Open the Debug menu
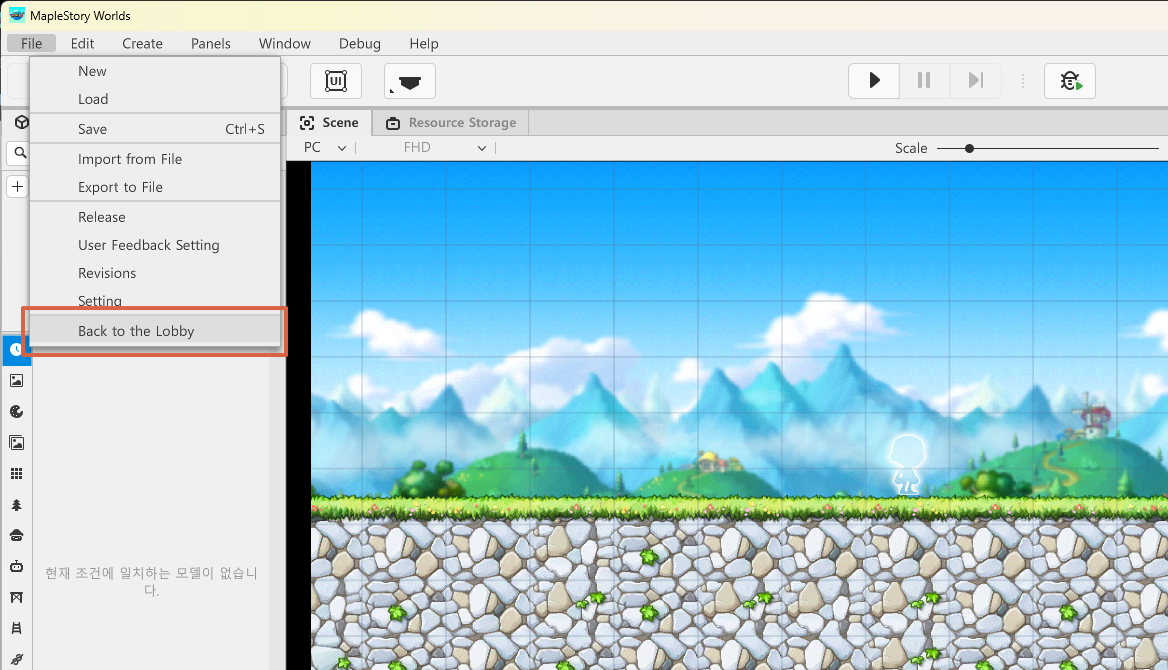Screen dimensions: 1168x670 pos(360,43)
